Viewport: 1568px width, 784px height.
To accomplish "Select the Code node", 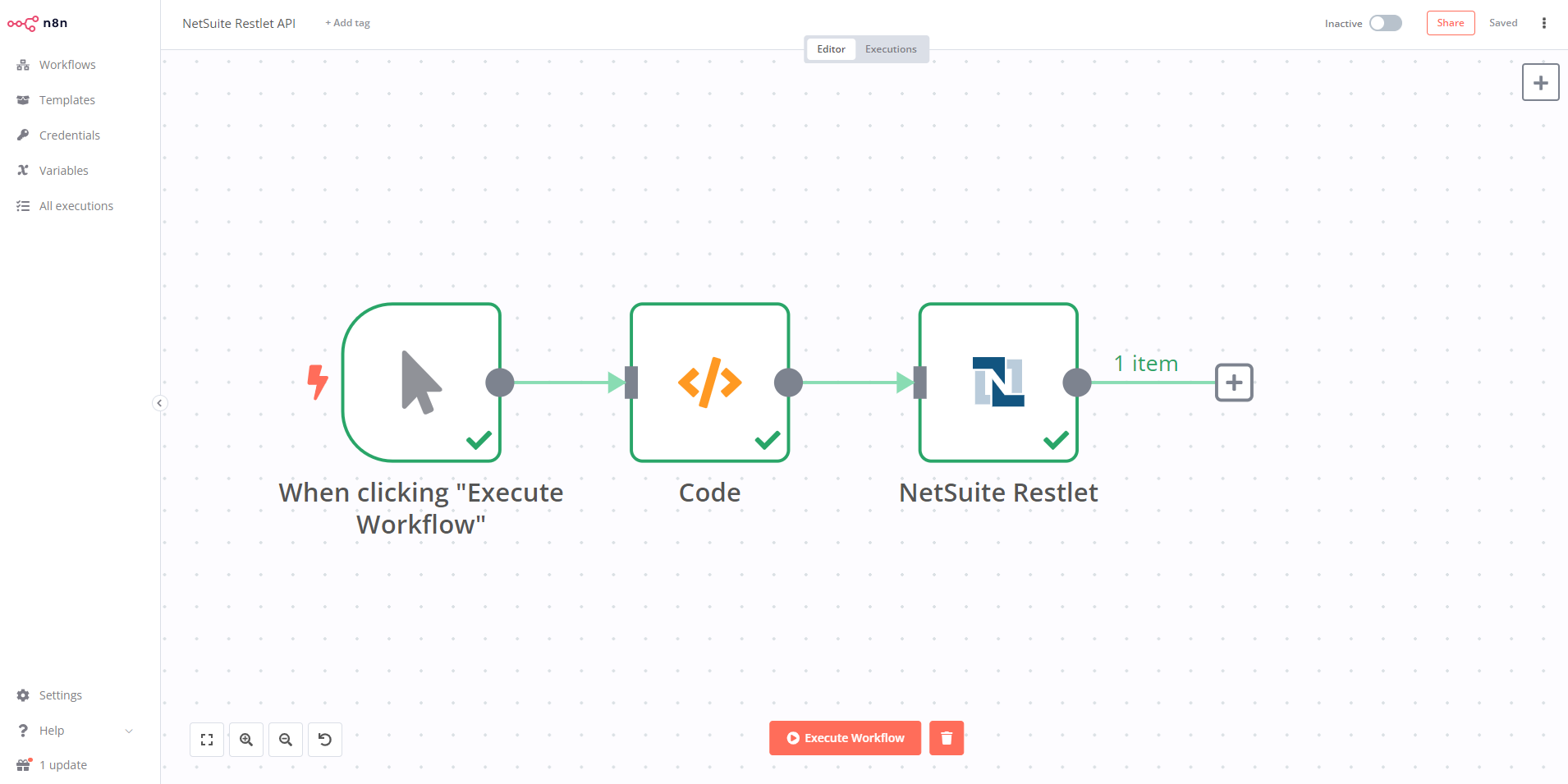I will (x=710, y=383).
